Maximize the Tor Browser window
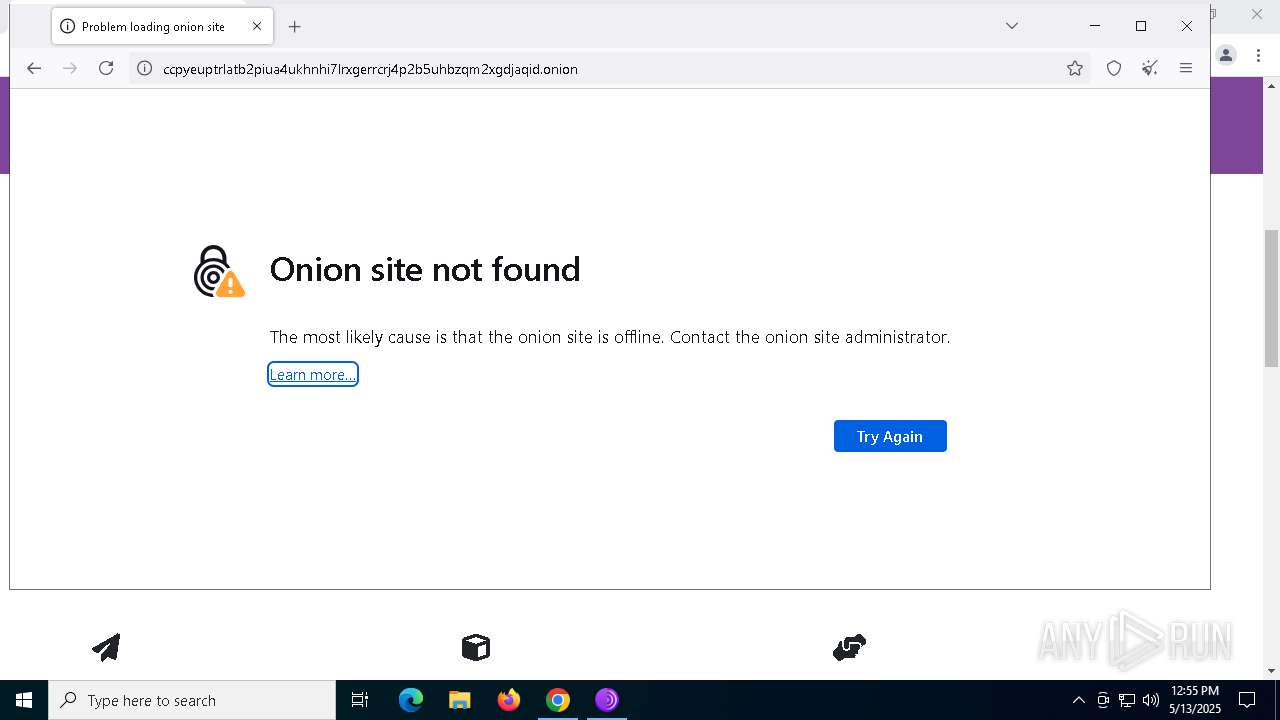 click(x=1141, y=26)
